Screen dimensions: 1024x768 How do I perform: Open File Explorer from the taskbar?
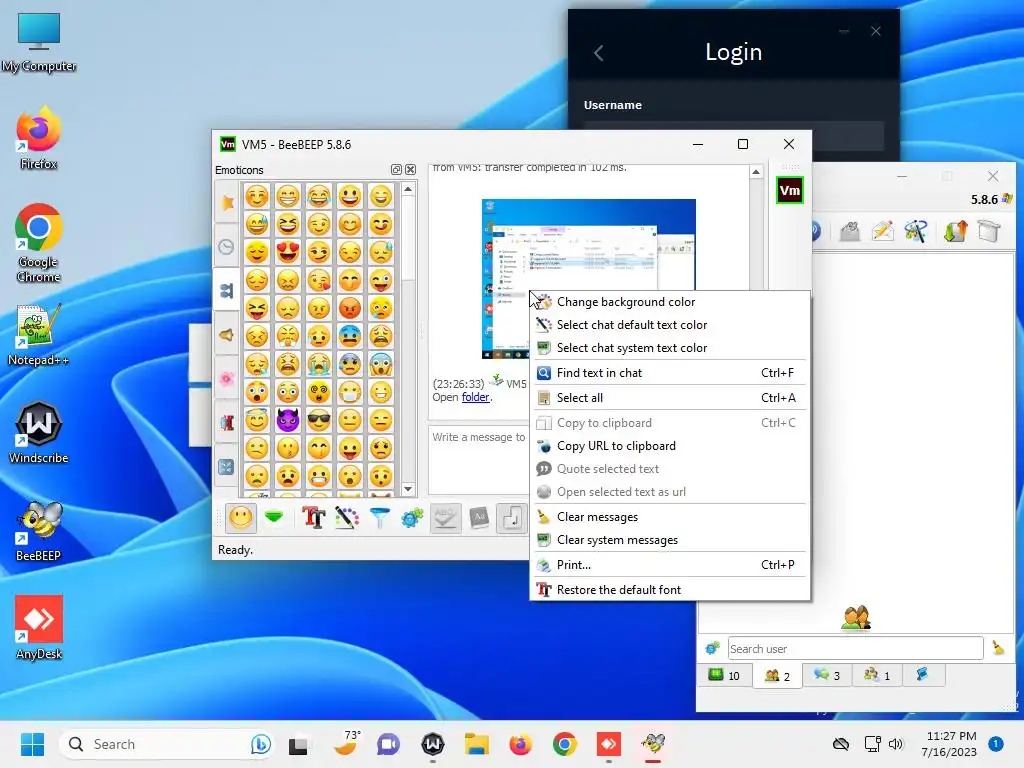[477, 744]
